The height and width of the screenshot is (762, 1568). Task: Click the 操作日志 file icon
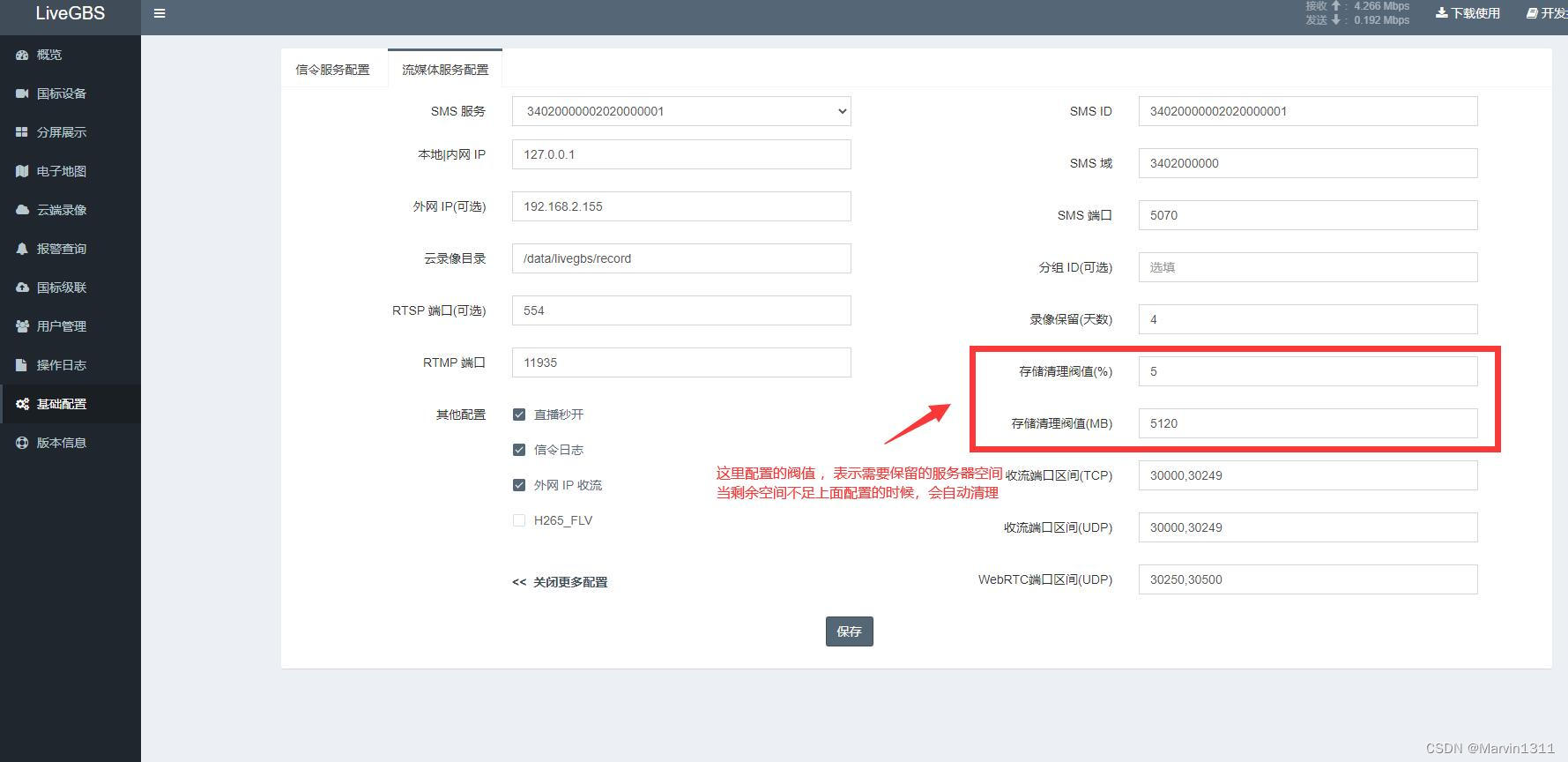(22, 365)
